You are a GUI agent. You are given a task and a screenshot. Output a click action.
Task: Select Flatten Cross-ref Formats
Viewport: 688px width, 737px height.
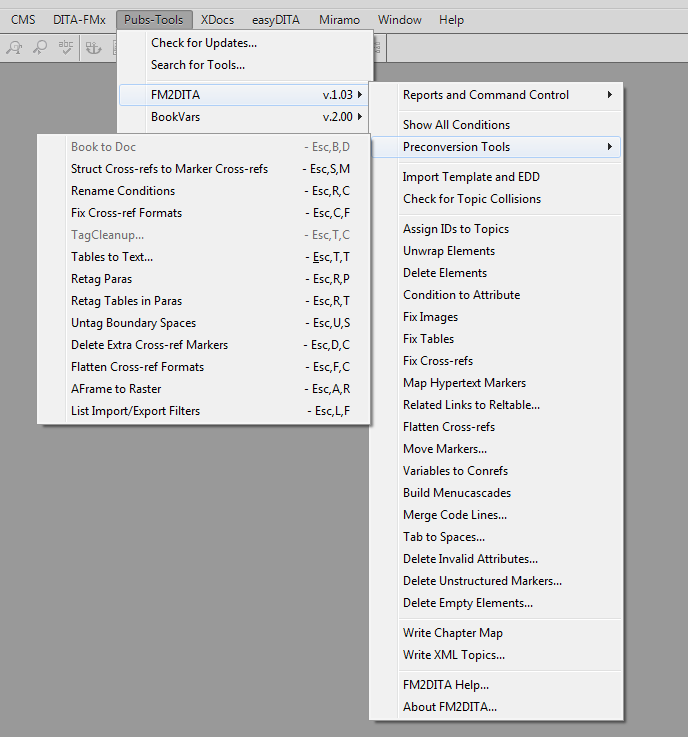point(203,367)
